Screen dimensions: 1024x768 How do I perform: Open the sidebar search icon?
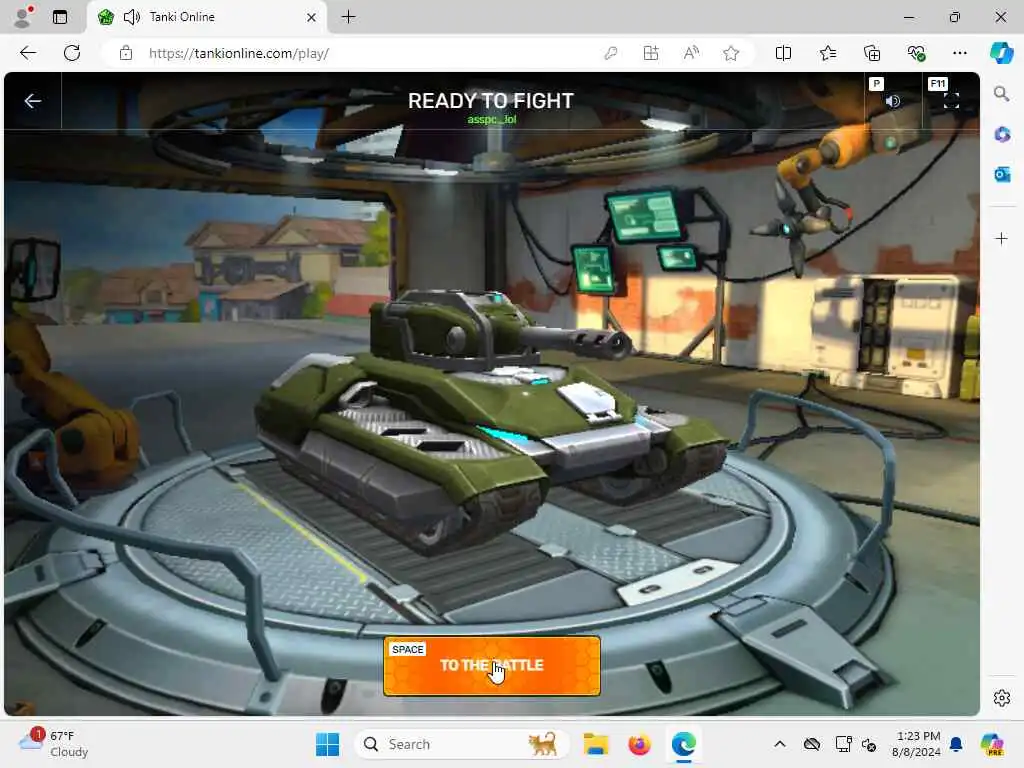click(1002, 94)
